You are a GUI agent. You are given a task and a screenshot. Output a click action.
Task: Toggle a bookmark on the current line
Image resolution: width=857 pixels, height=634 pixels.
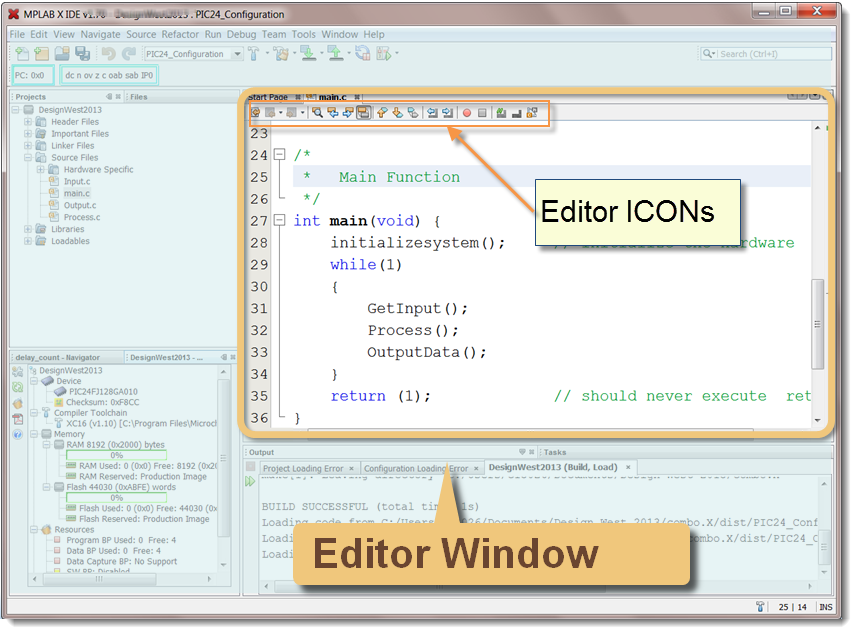point(411,113)
